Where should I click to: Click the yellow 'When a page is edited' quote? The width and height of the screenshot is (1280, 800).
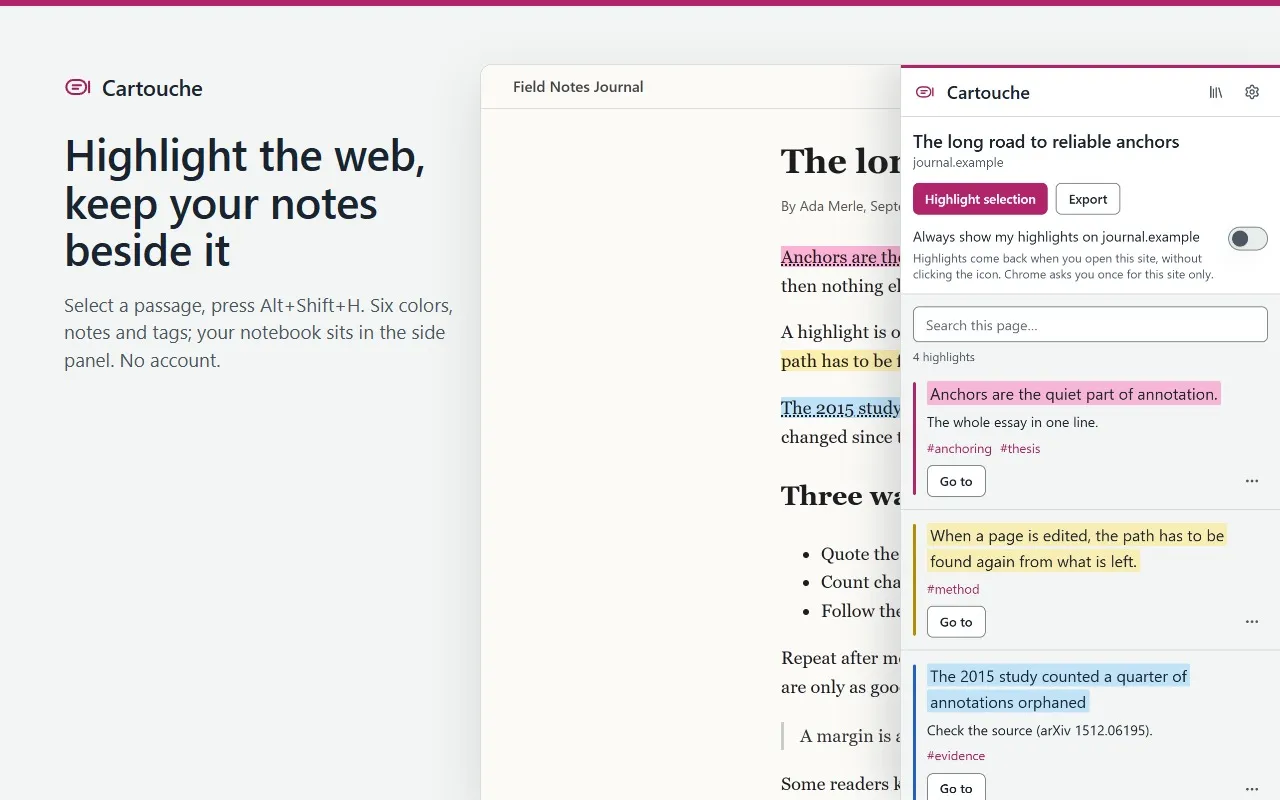(1077, 549)
